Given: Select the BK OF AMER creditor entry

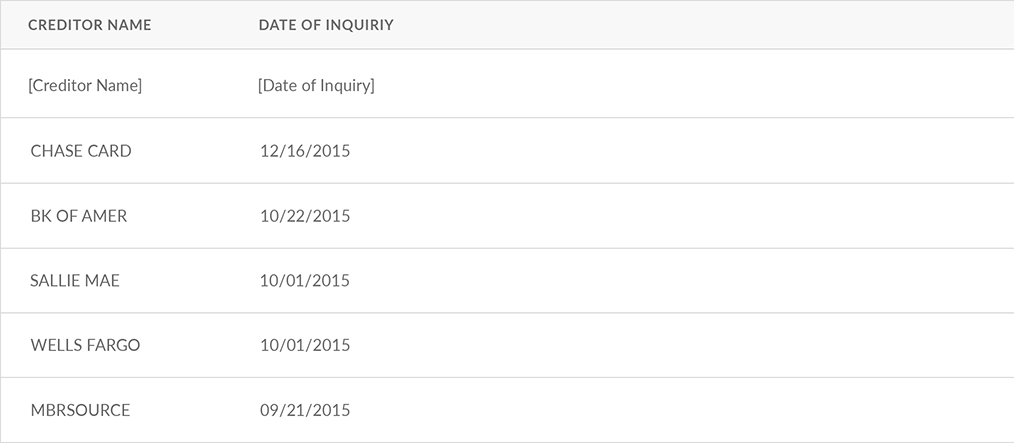Looking at the screenshot, I should (79, 216).
